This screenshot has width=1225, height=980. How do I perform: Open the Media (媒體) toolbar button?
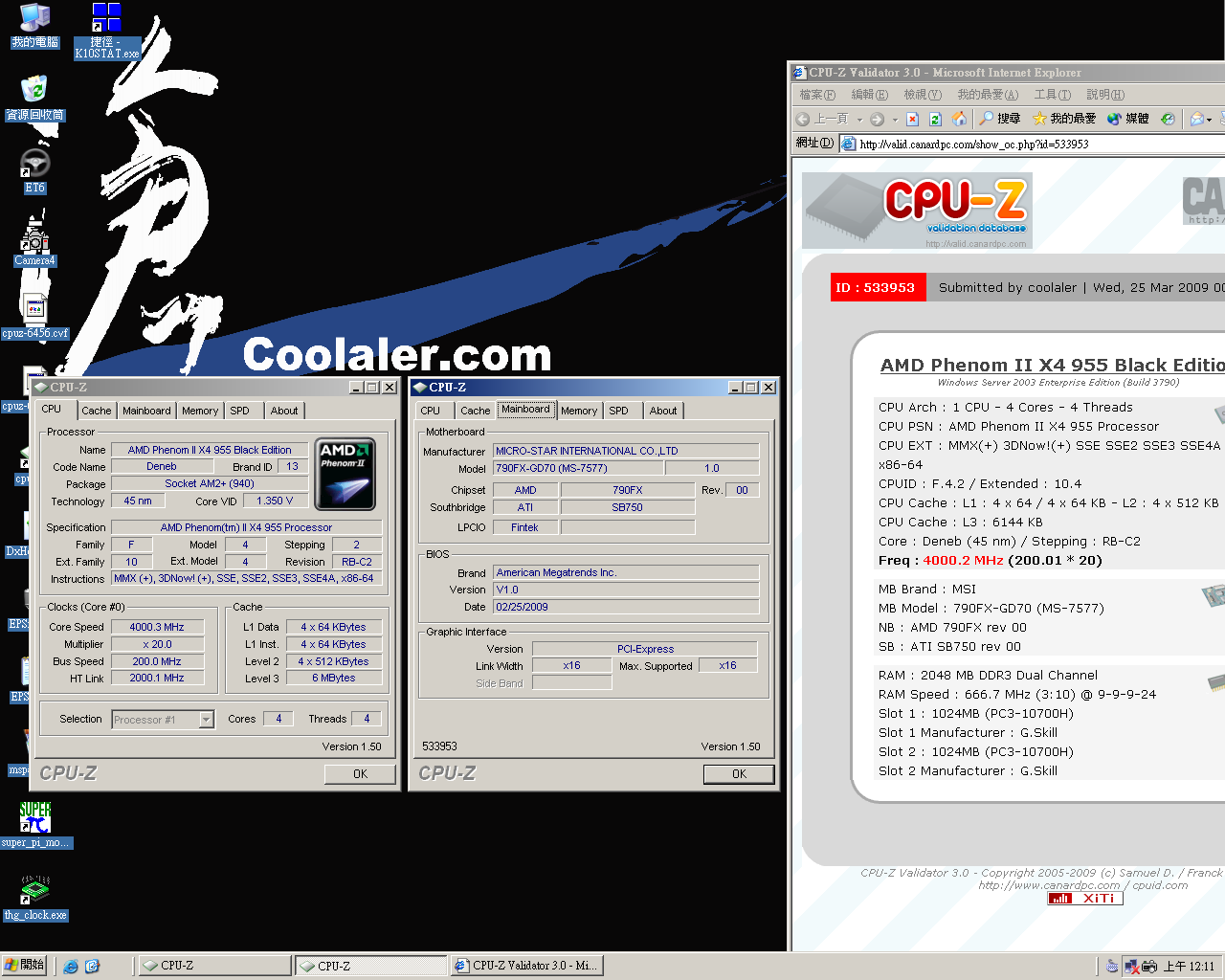click(x=1127, y=119)
